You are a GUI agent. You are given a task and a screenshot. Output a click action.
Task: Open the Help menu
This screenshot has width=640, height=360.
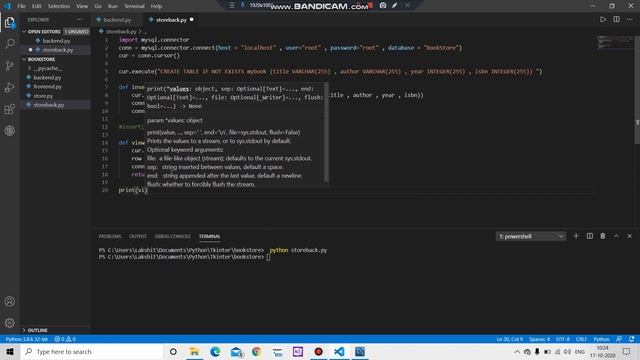pyautogui.click(x=156, y=6)
